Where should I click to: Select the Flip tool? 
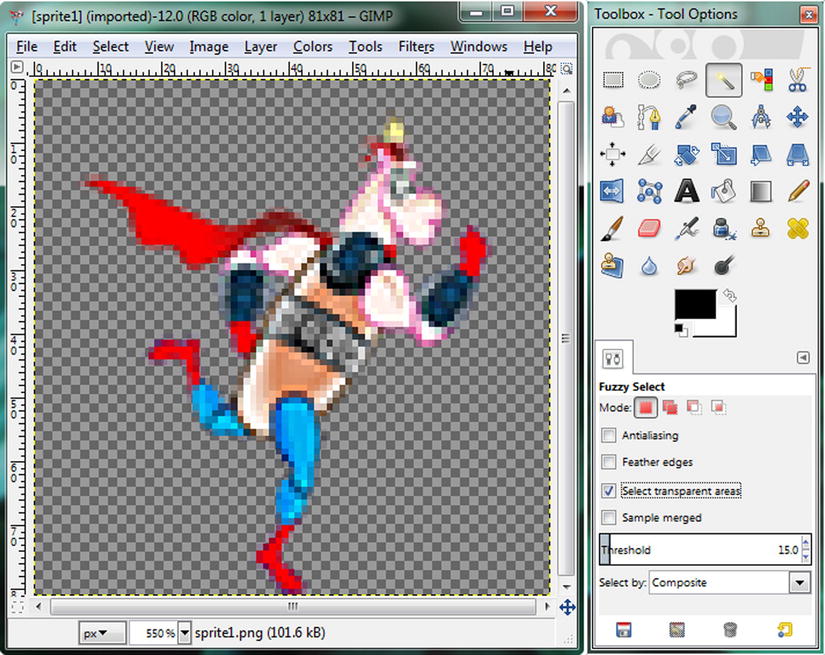pyautogui.click(x=612, y=191)
